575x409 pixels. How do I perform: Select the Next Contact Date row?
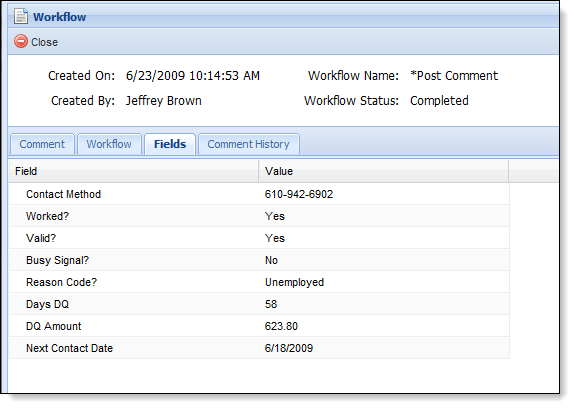coord(259,348)
